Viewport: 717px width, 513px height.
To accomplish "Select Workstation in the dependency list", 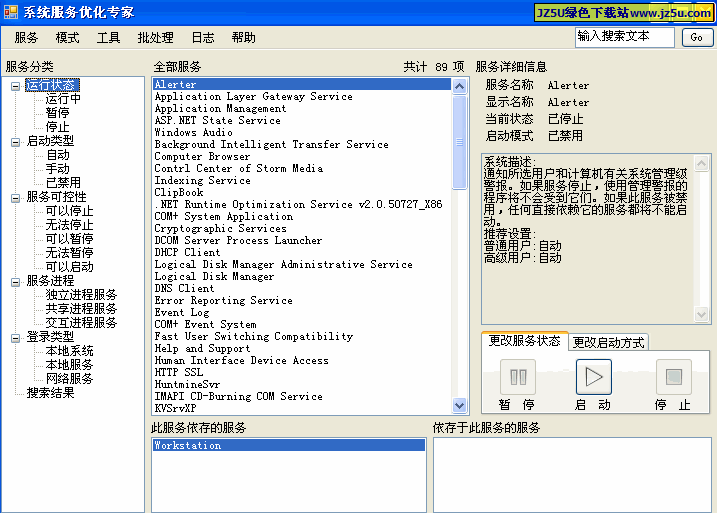I will point(289,445).
